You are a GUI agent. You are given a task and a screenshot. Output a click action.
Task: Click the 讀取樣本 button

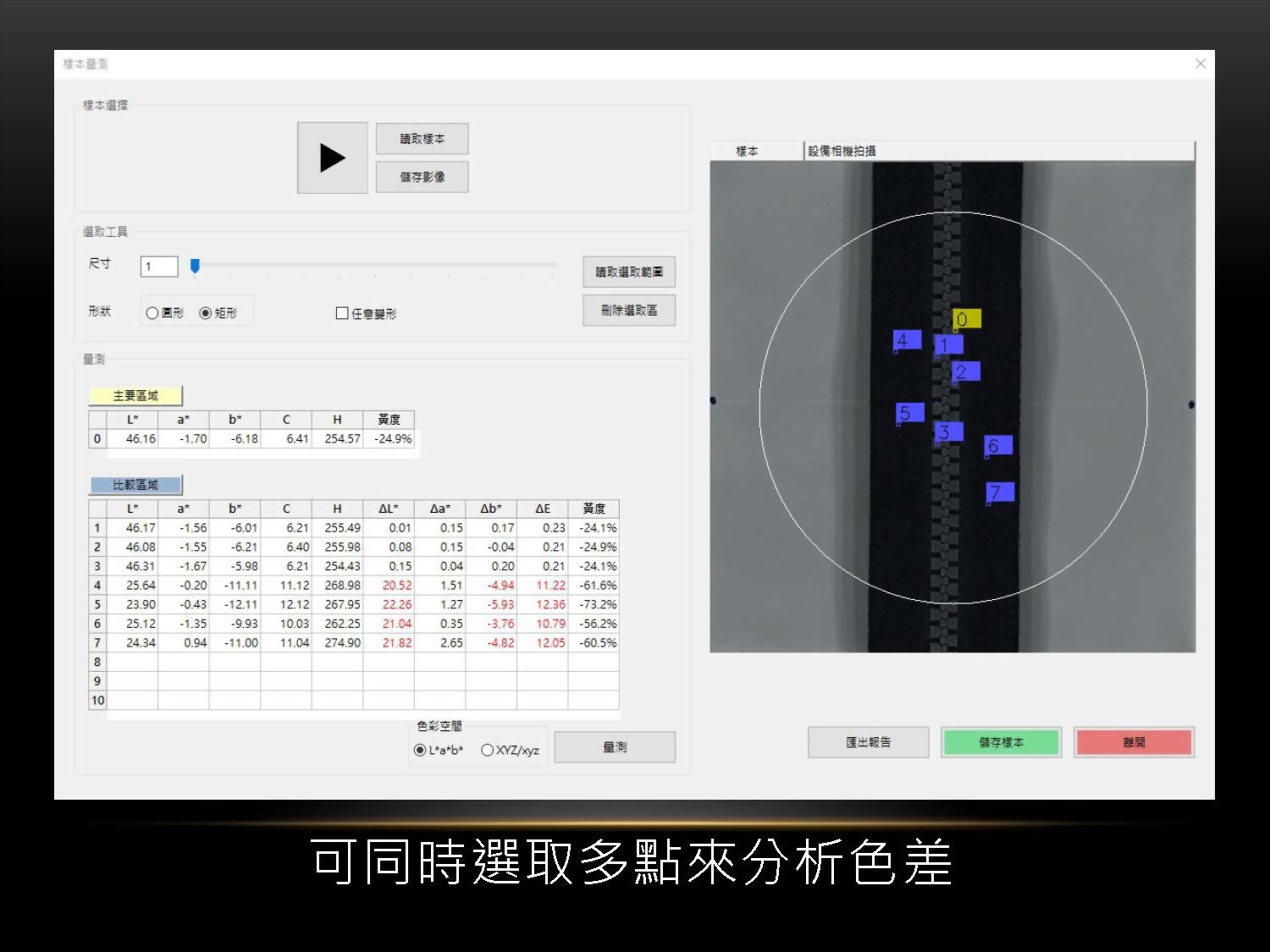click(422, 139)
